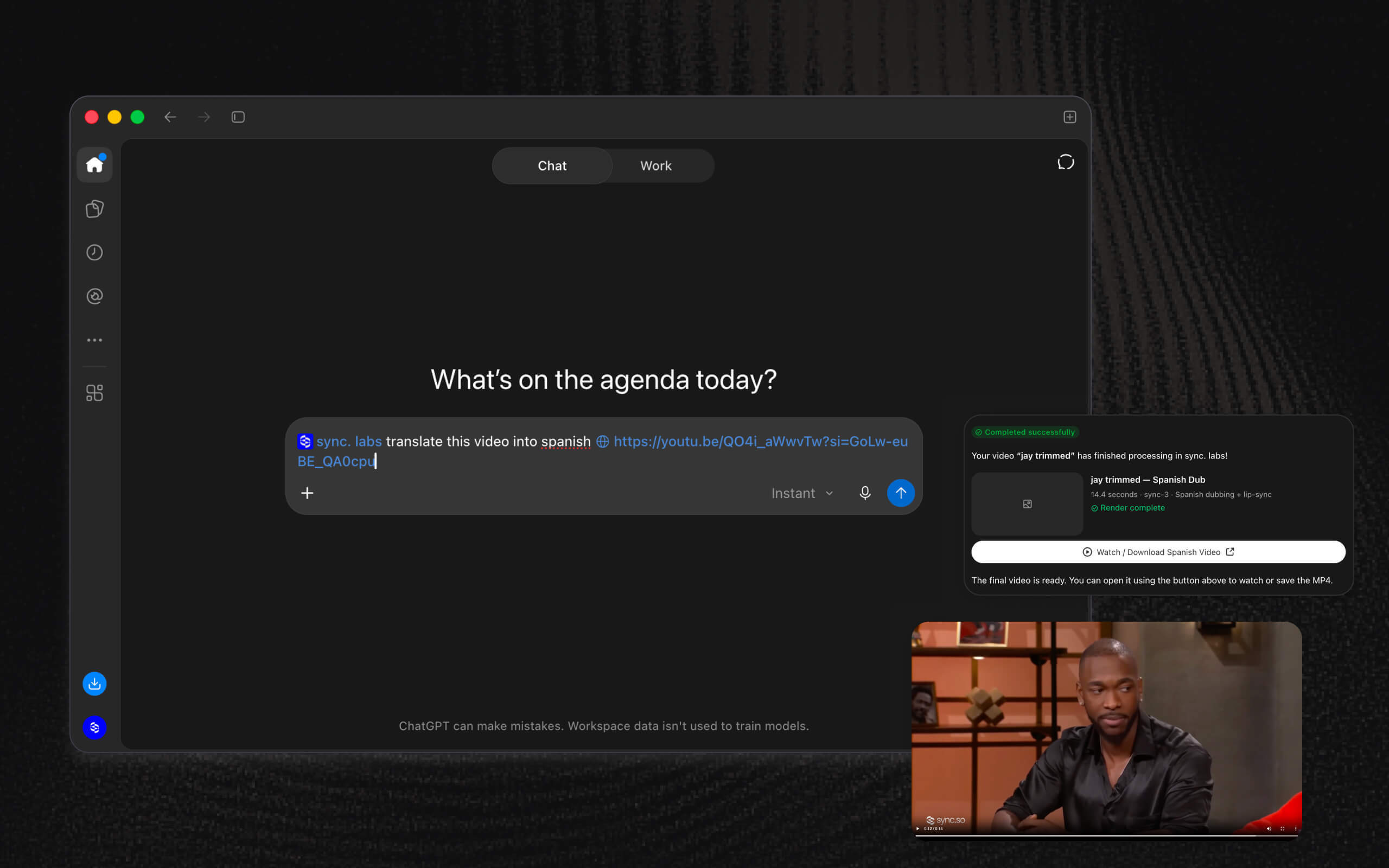Viewport: 1389px width, 868px height.
Task: Click the sync. labs mention in prompt
Action: [340, 442]
